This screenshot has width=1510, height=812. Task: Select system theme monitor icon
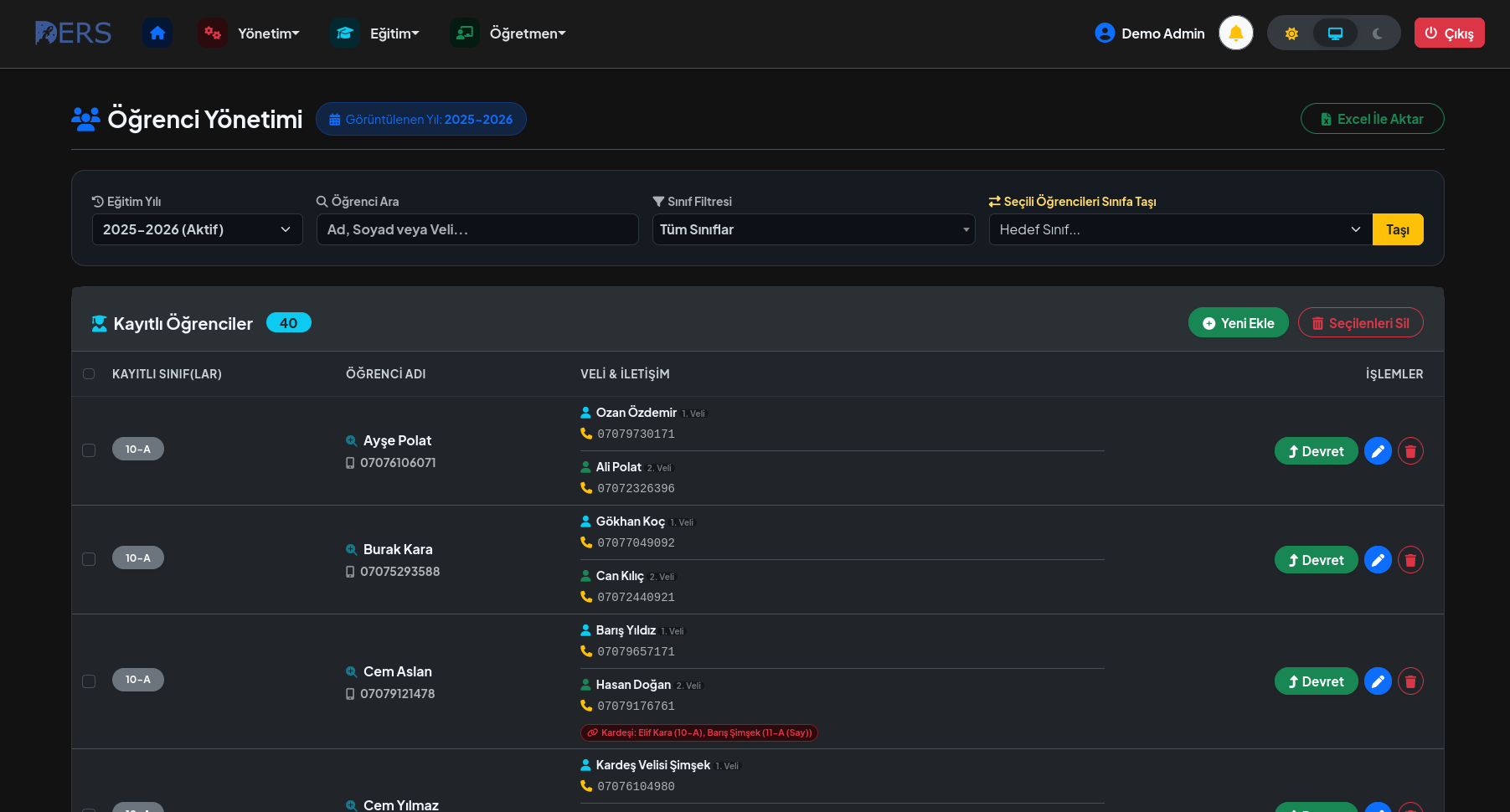click(x=1335, y=33)
